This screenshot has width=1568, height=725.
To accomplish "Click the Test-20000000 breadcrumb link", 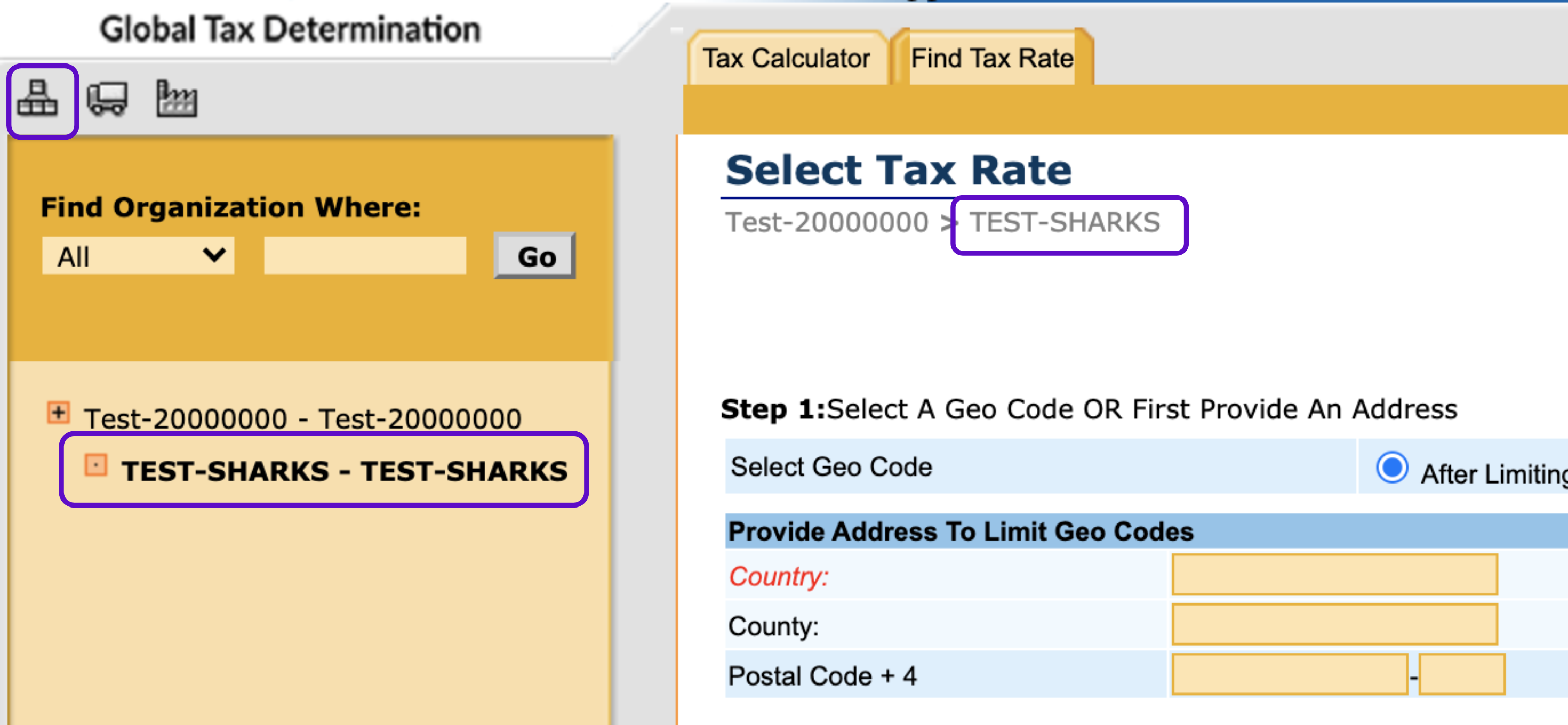I will 826,223.
